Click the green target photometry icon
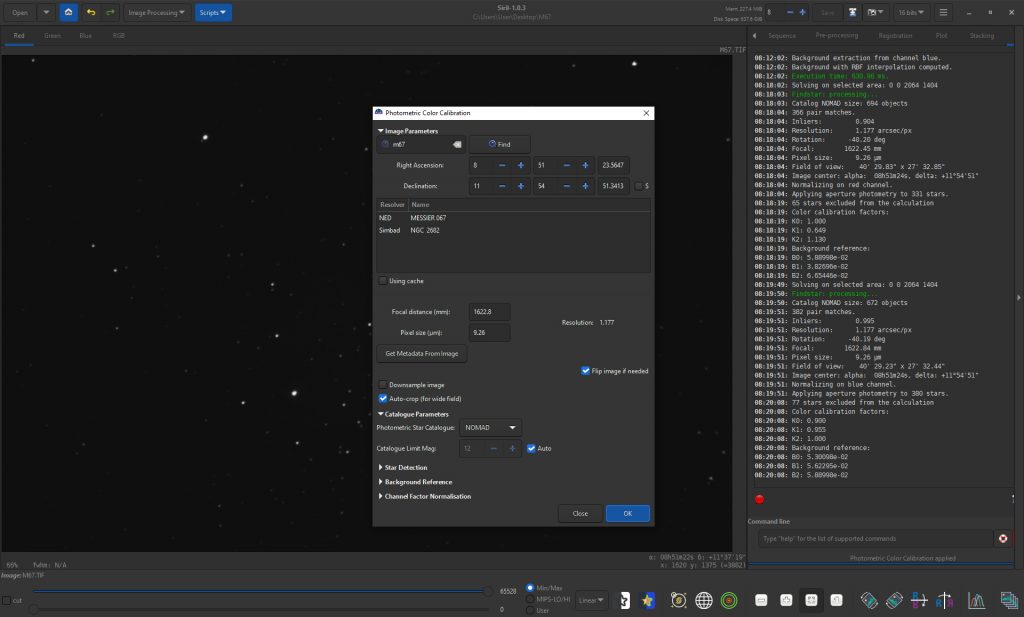 point(729,600)
